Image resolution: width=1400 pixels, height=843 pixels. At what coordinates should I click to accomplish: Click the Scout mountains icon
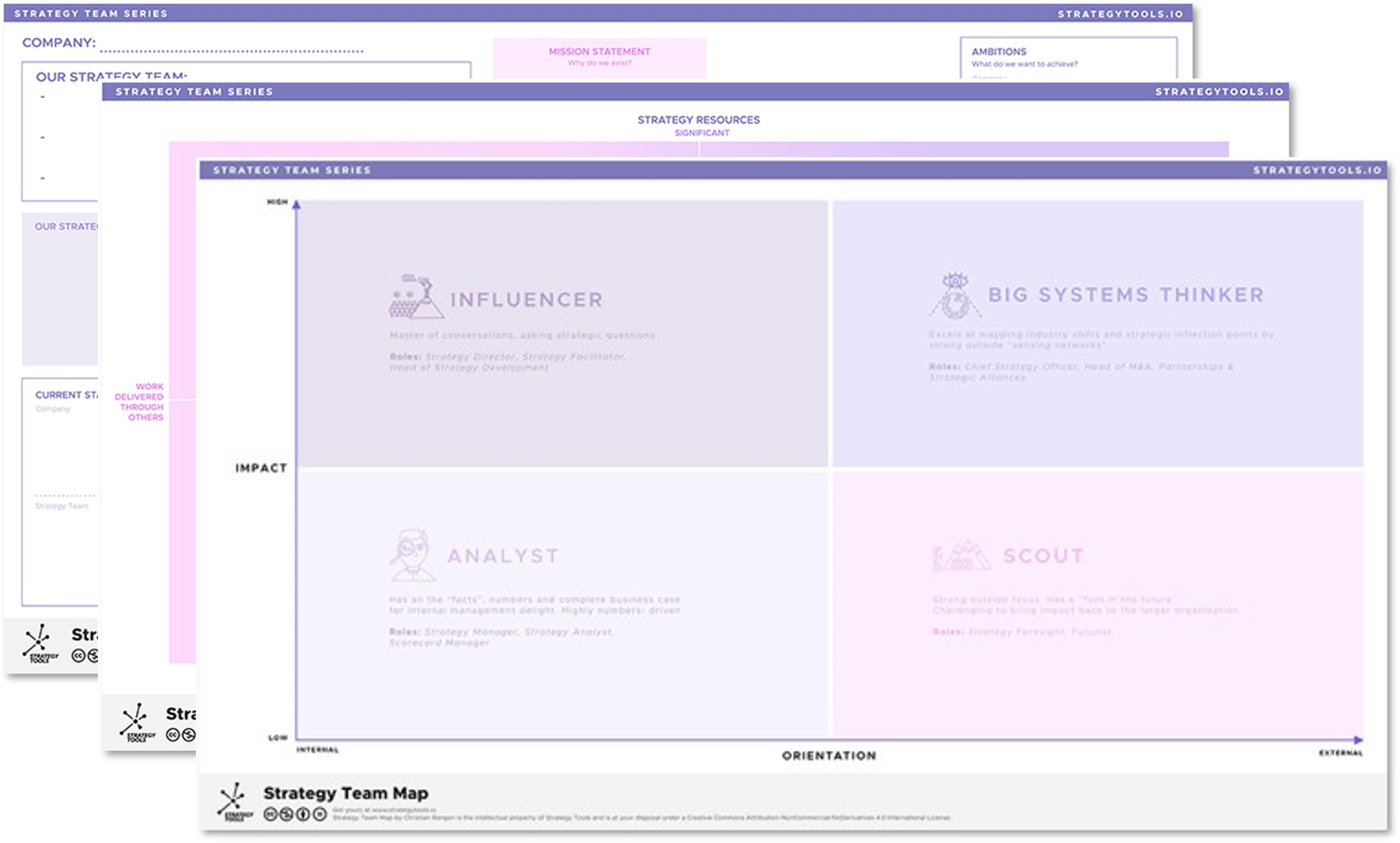[961, 556]
